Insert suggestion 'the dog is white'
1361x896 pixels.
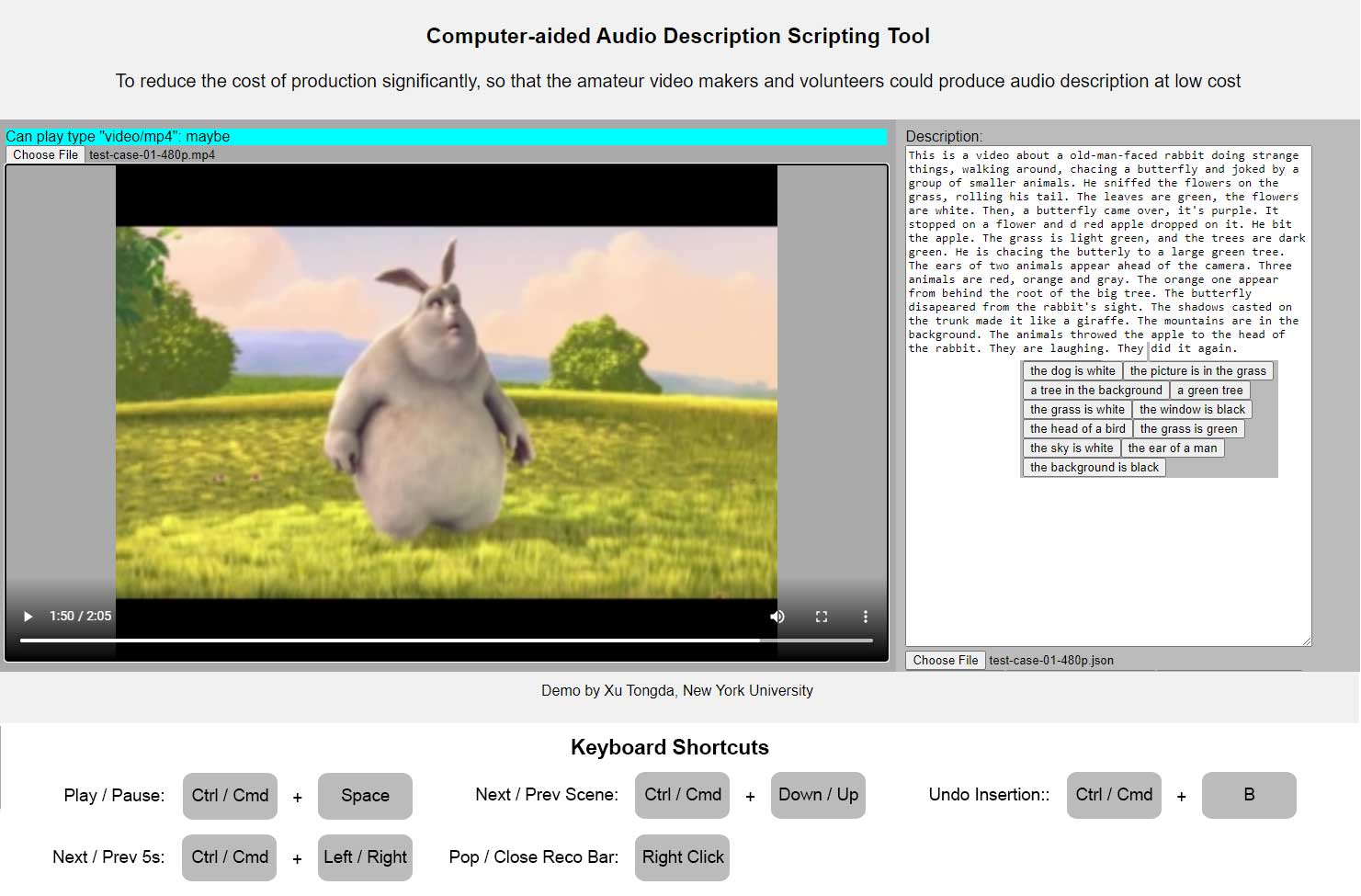pyautogui.click(x=1072, y=370)
